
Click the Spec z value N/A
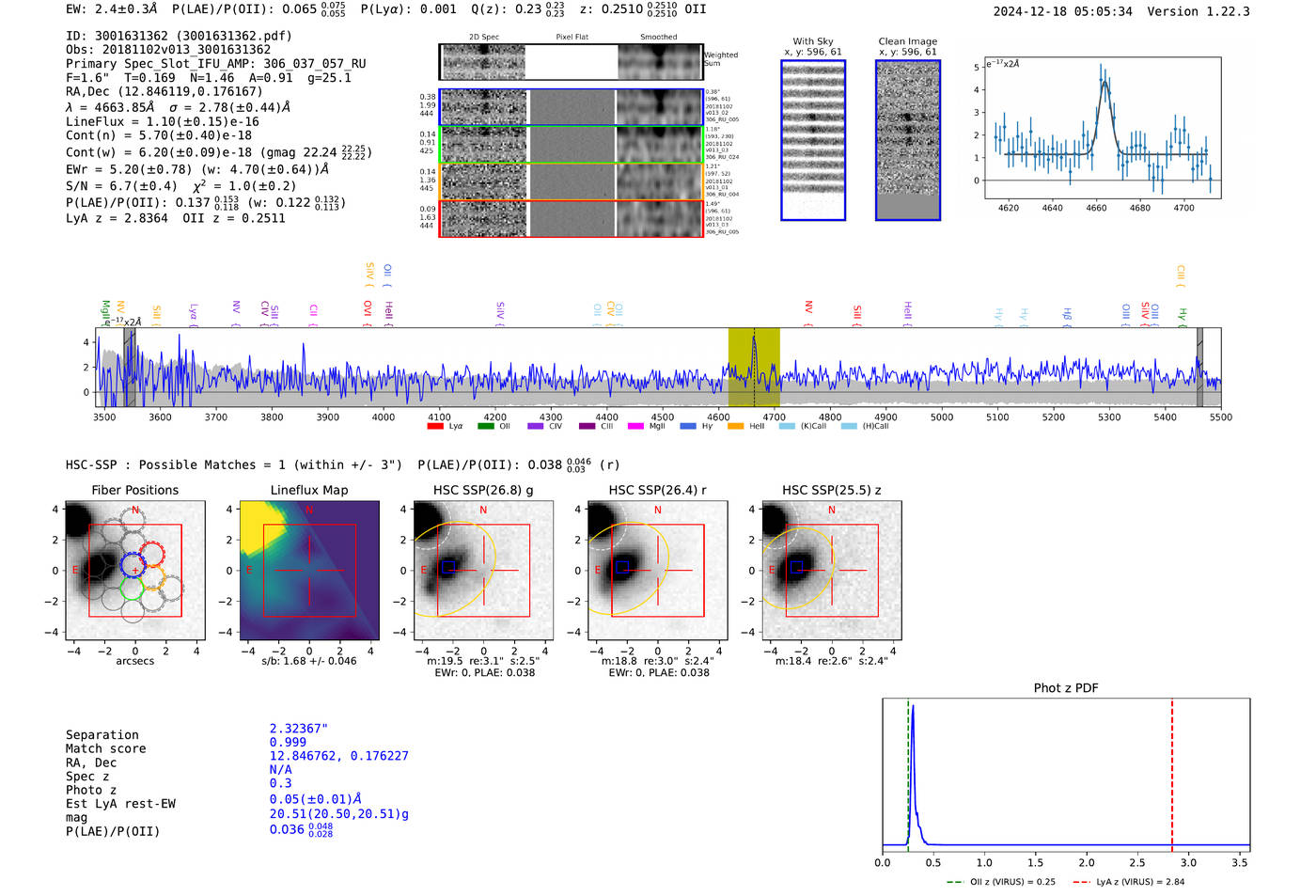[x=280, y=769]
